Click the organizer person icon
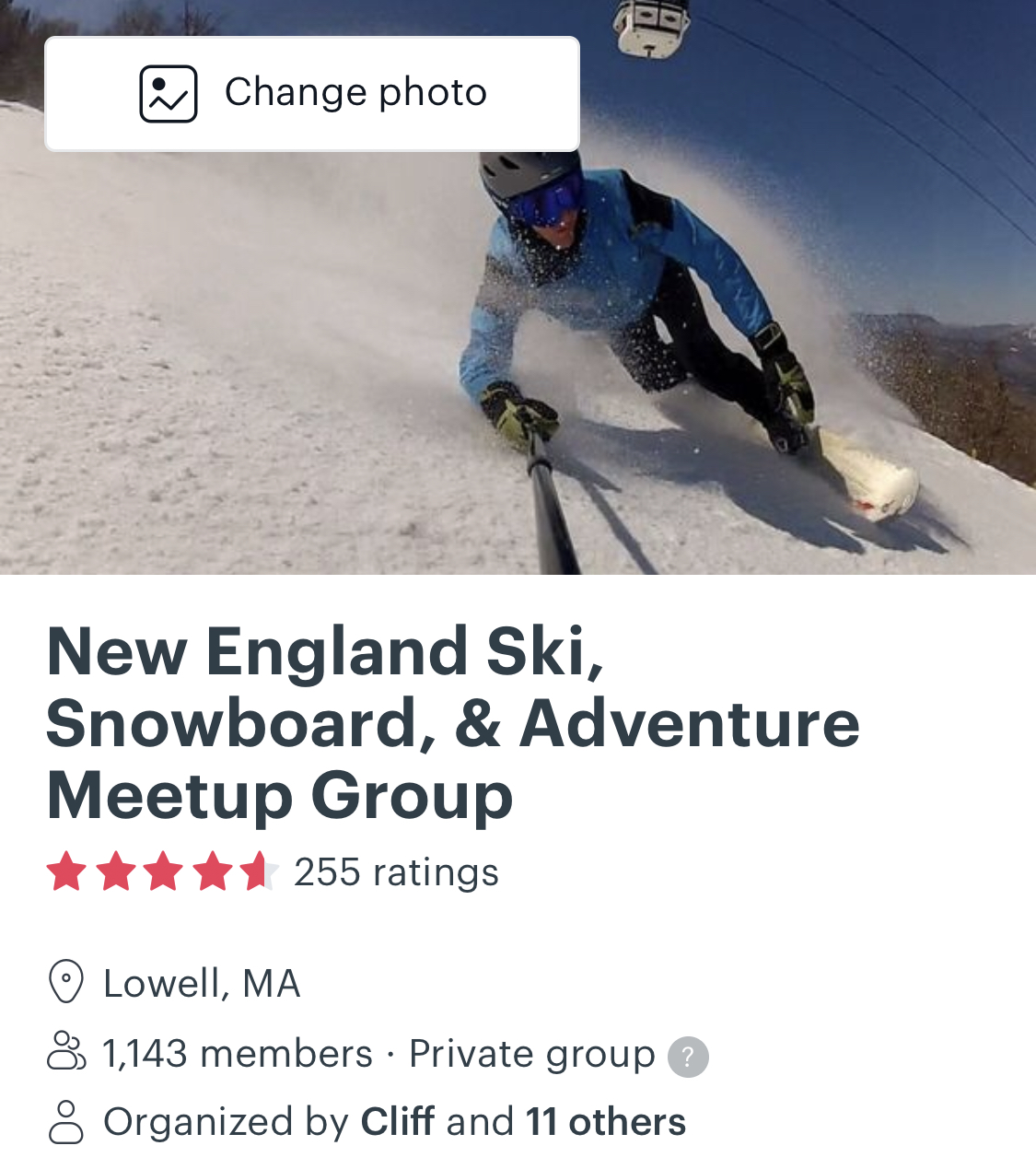The width and height of the screenshot is (1036, 1169). tap(65, 1122)
